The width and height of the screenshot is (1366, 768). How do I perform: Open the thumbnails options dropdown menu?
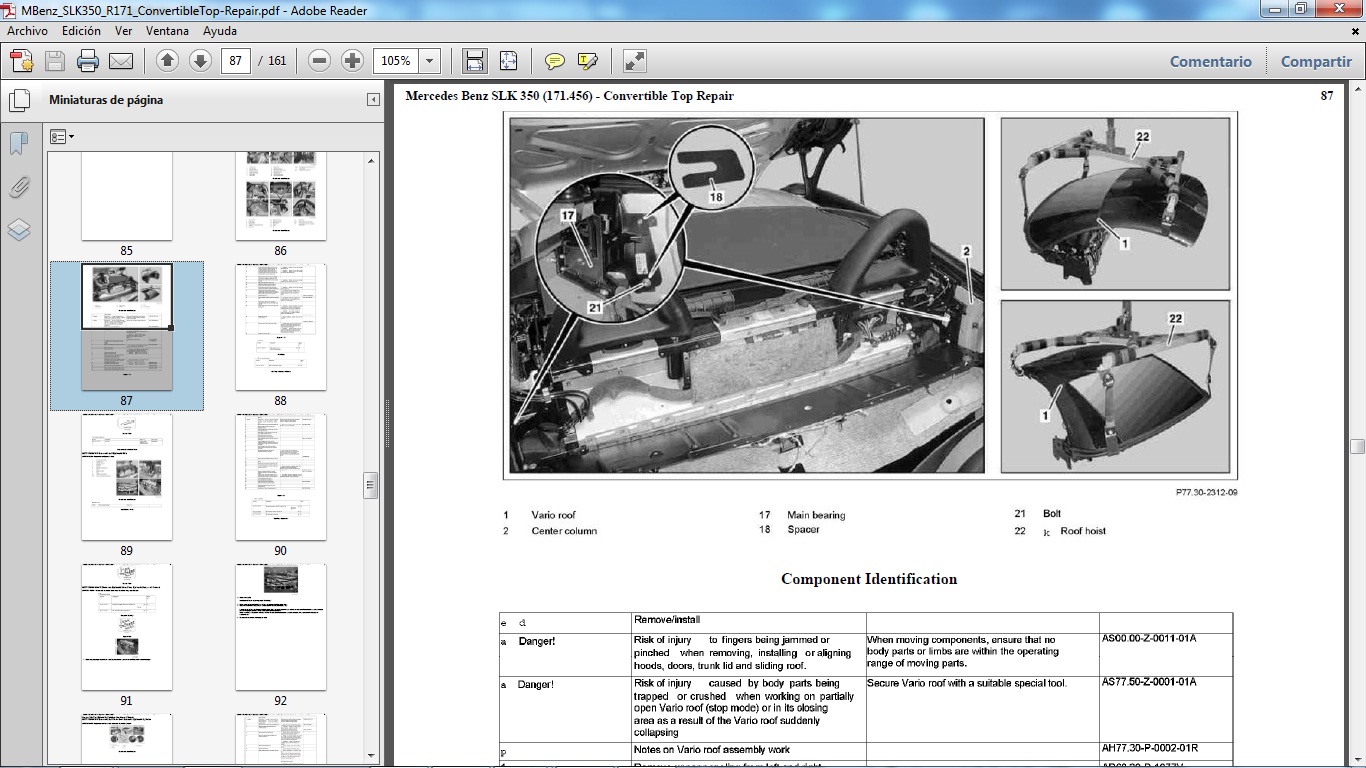pyautogui.click(x=60, y=136)
